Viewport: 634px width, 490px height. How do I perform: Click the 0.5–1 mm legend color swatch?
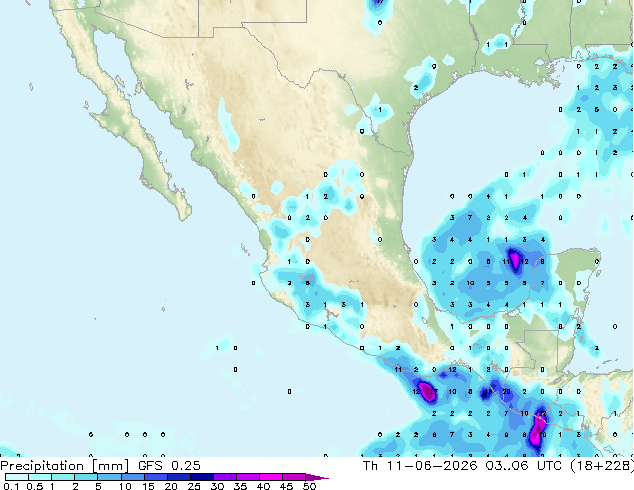click(x=40, y=477)
